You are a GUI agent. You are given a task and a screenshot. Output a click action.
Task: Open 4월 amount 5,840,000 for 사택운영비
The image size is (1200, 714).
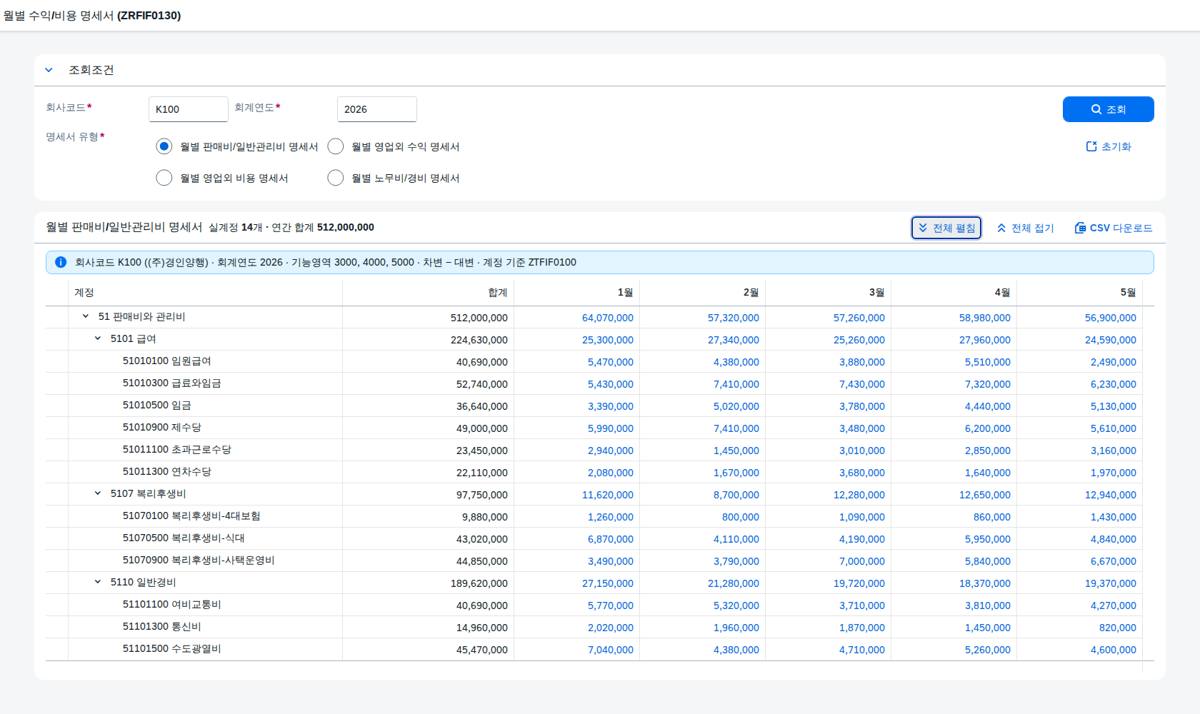[987, 561]
